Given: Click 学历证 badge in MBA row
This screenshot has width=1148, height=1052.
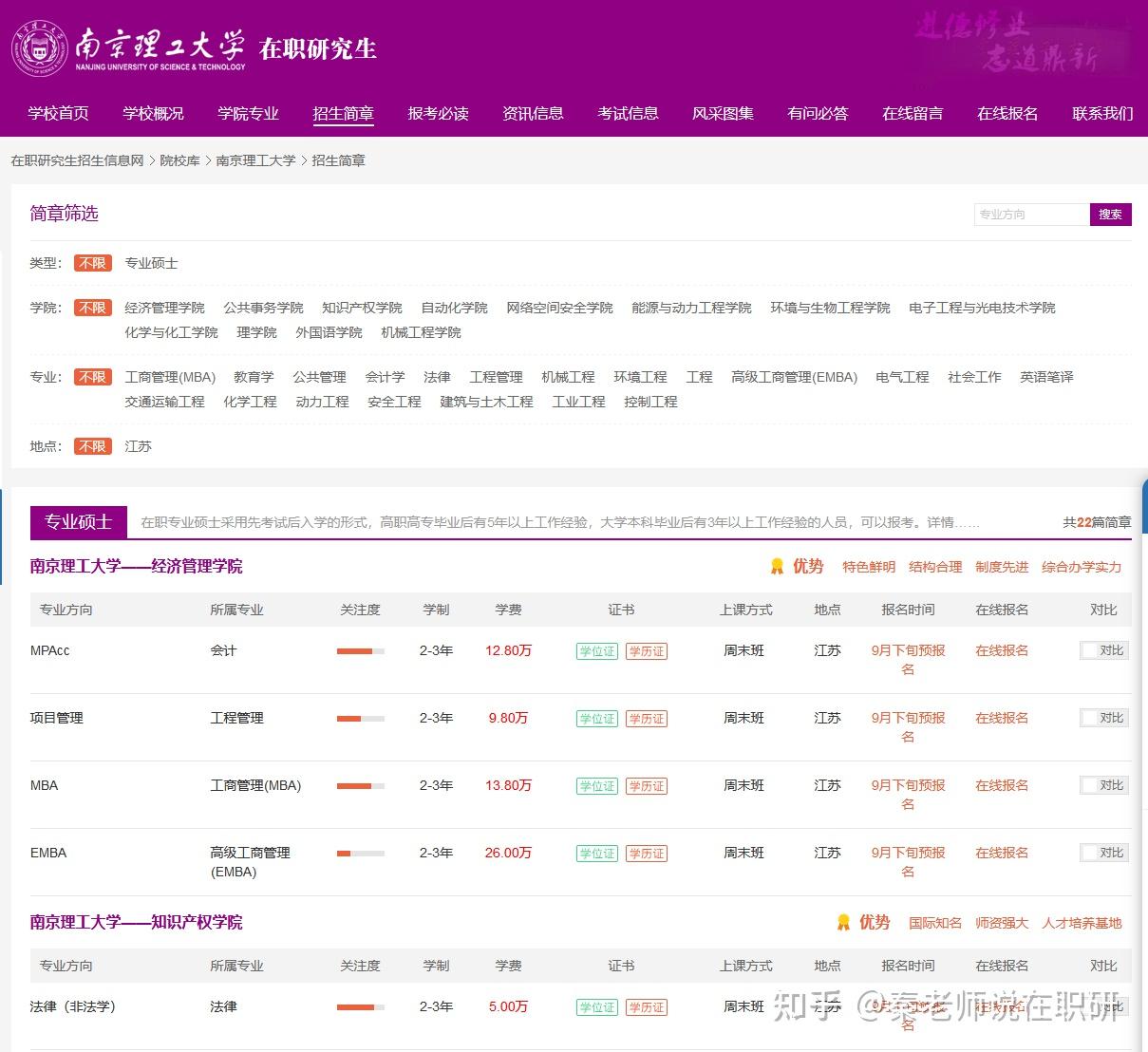Looking at the screenshot, I should click(647, 786).
